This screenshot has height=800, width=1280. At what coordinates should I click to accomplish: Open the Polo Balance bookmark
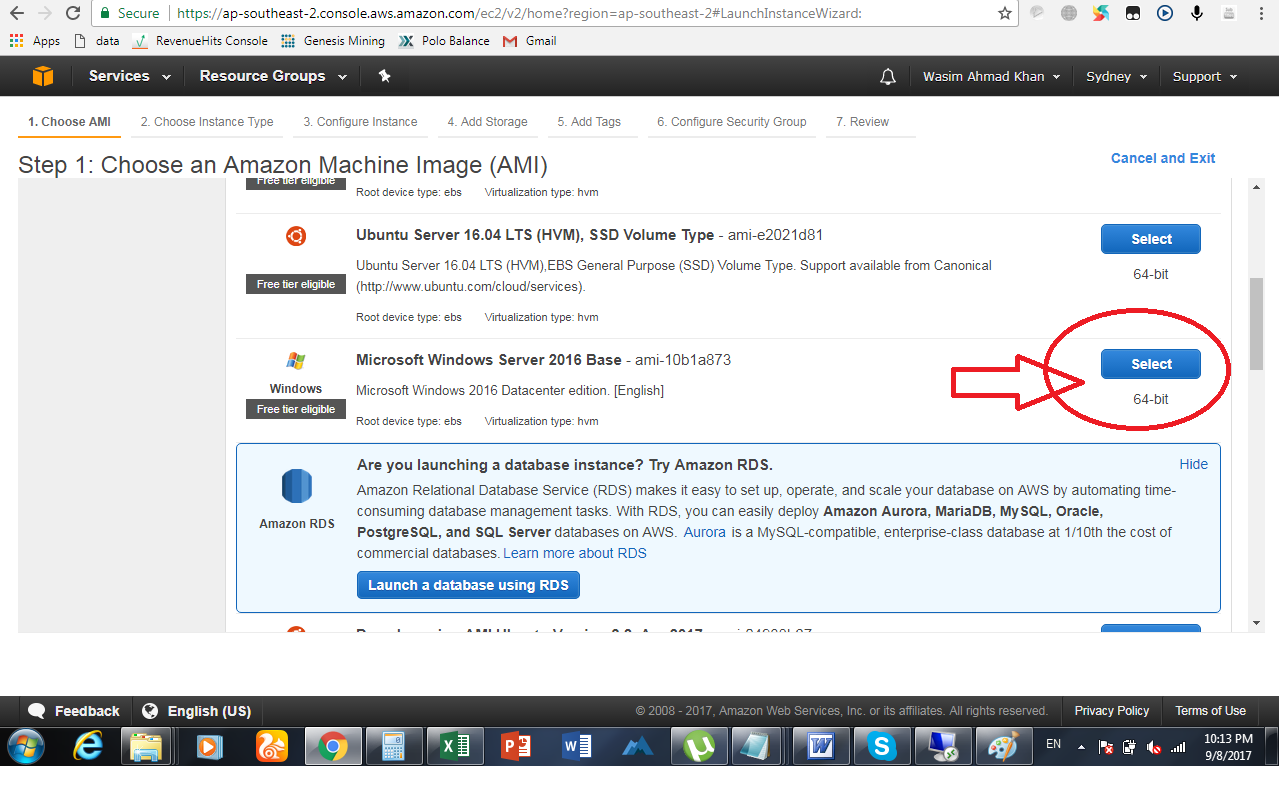click(443, 41)
